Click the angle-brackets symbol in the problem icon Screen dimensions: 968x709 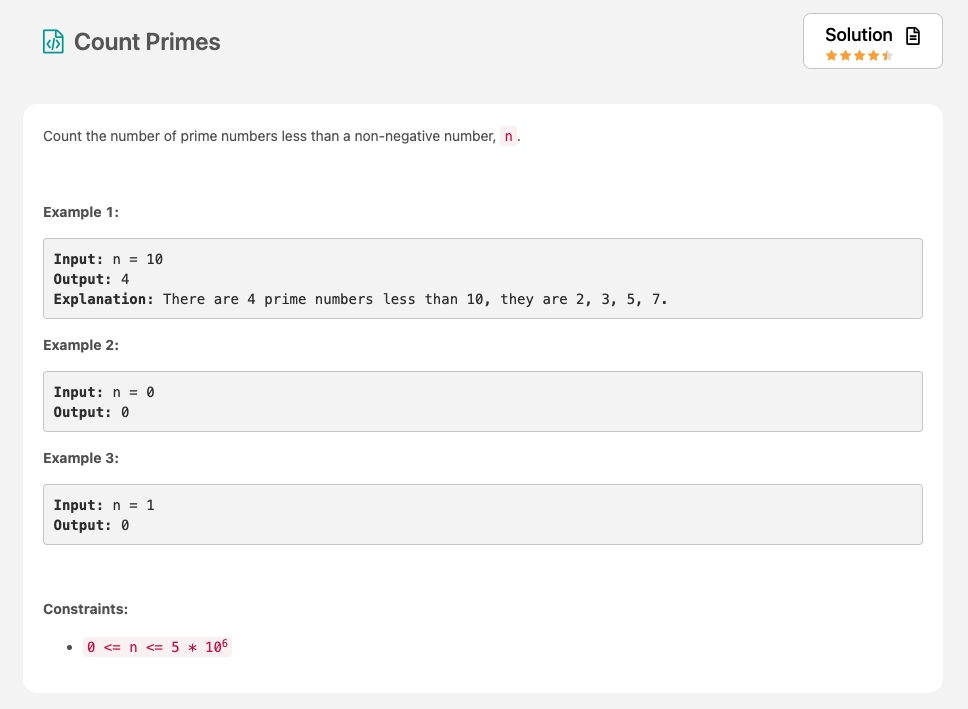(x=52, y=42)
